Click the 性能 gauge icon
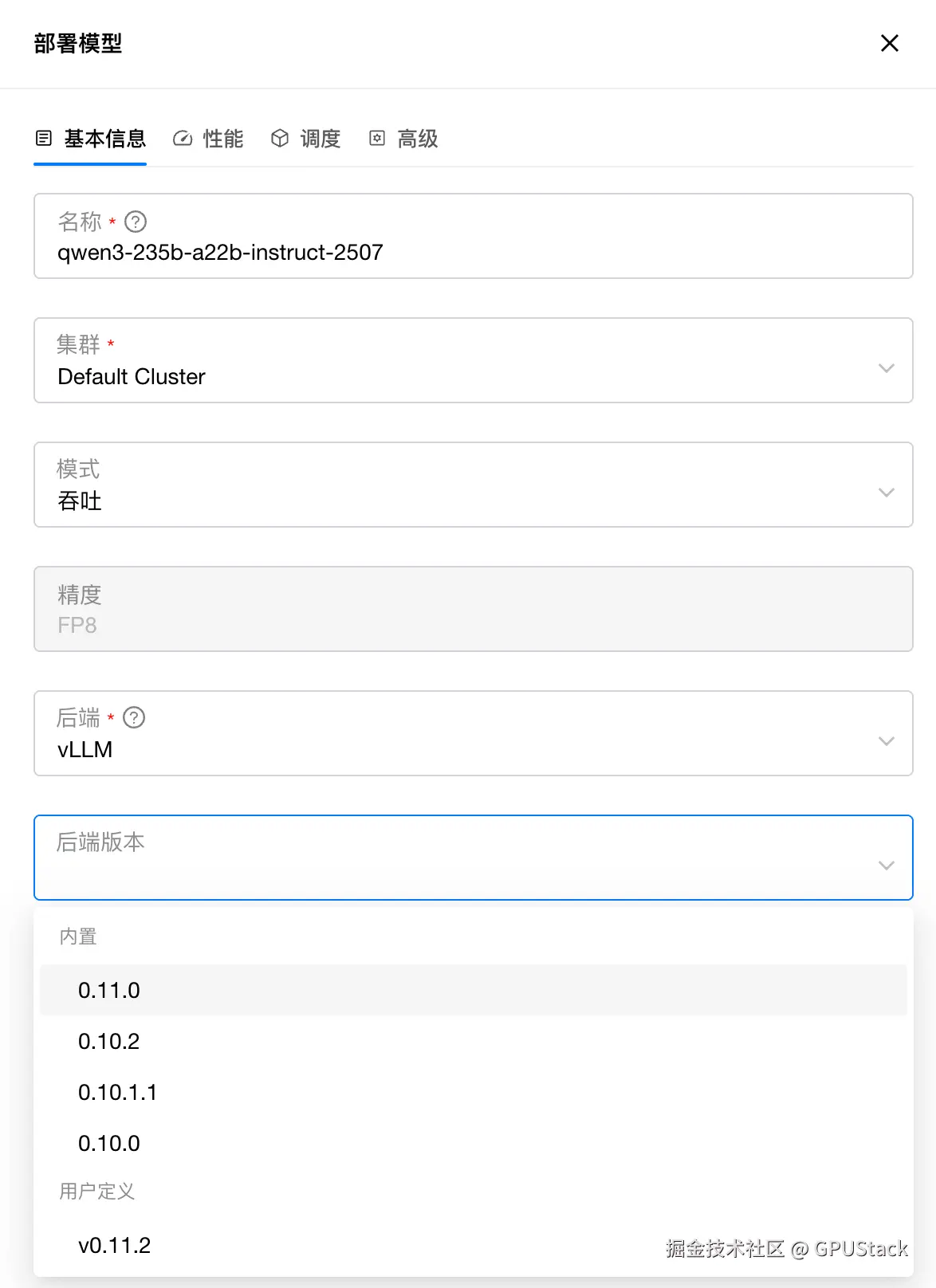Viewport: 936px width, 1288px height. pos(183,139)
